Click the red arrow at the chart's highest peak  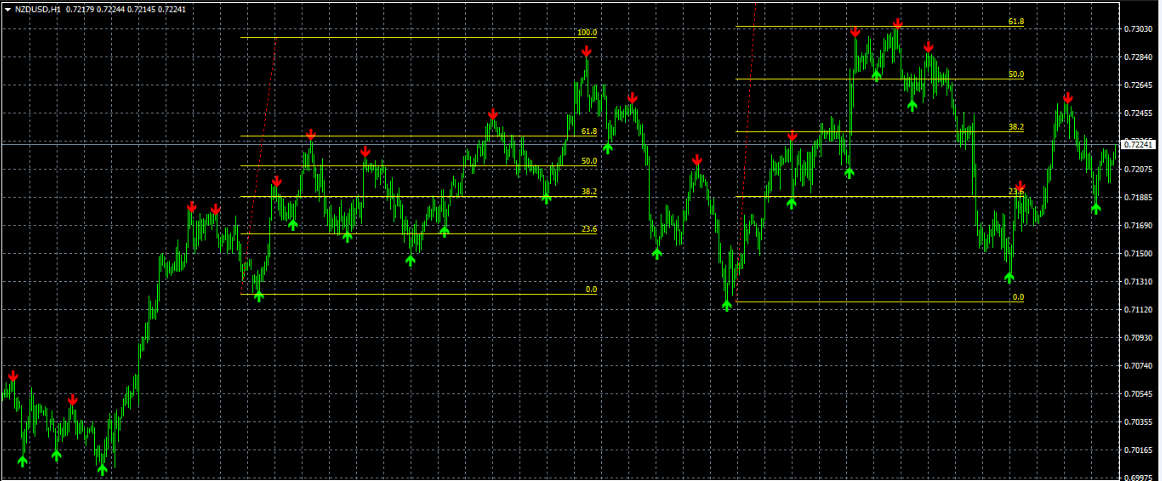click(897, 24)
